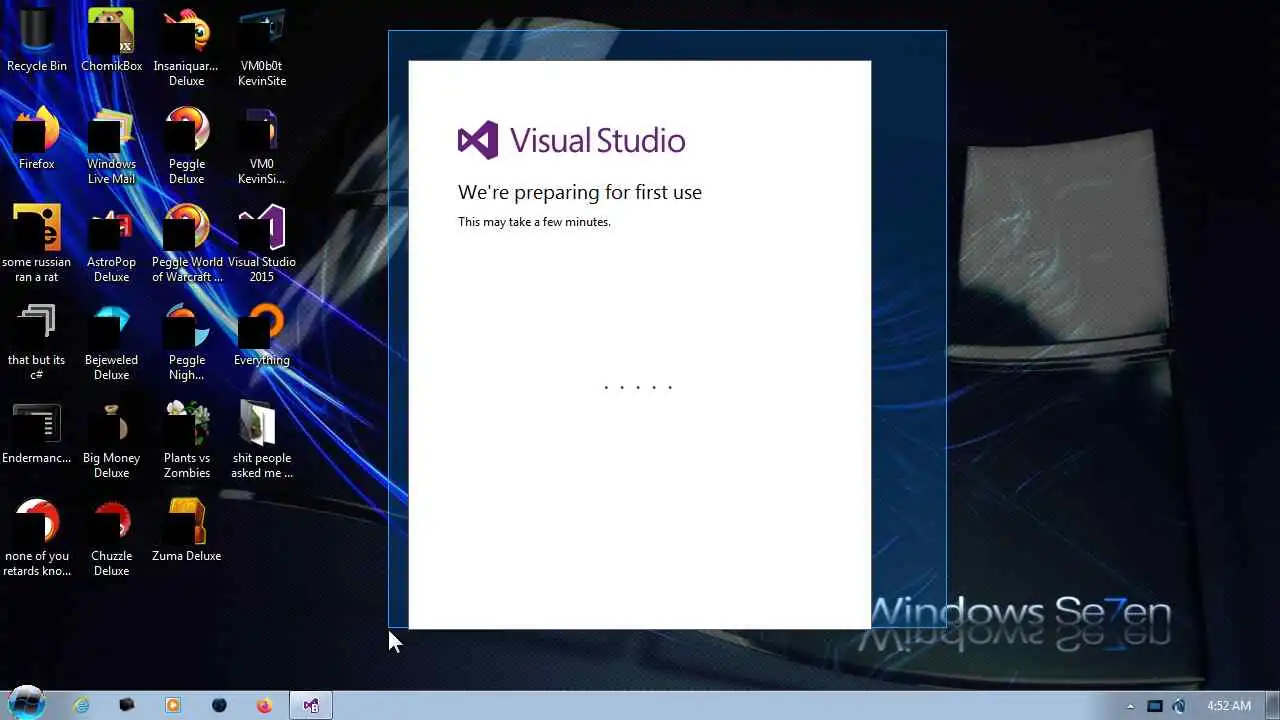Select the Chuzzle Deluxe shortcut
Viewport: 1280px width, 720px height.
tap(111, 538)
